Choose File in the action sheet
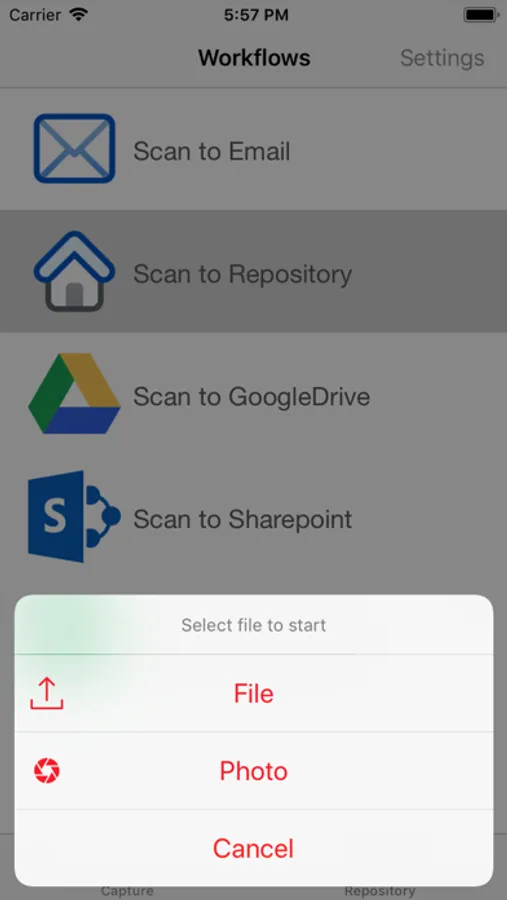The image size is (507, 900). (x=254, y=693)
